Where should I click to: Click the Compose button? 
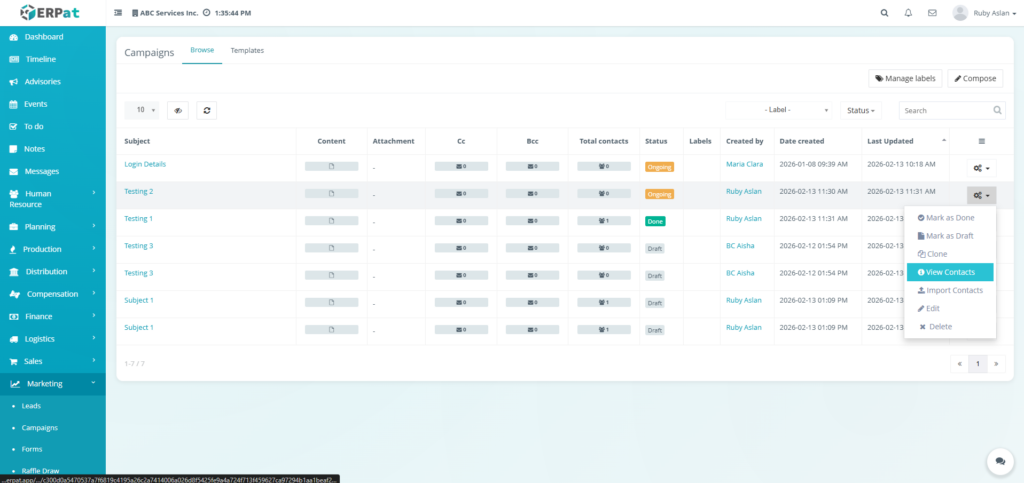pyautogui.click(x=975, y=78)
